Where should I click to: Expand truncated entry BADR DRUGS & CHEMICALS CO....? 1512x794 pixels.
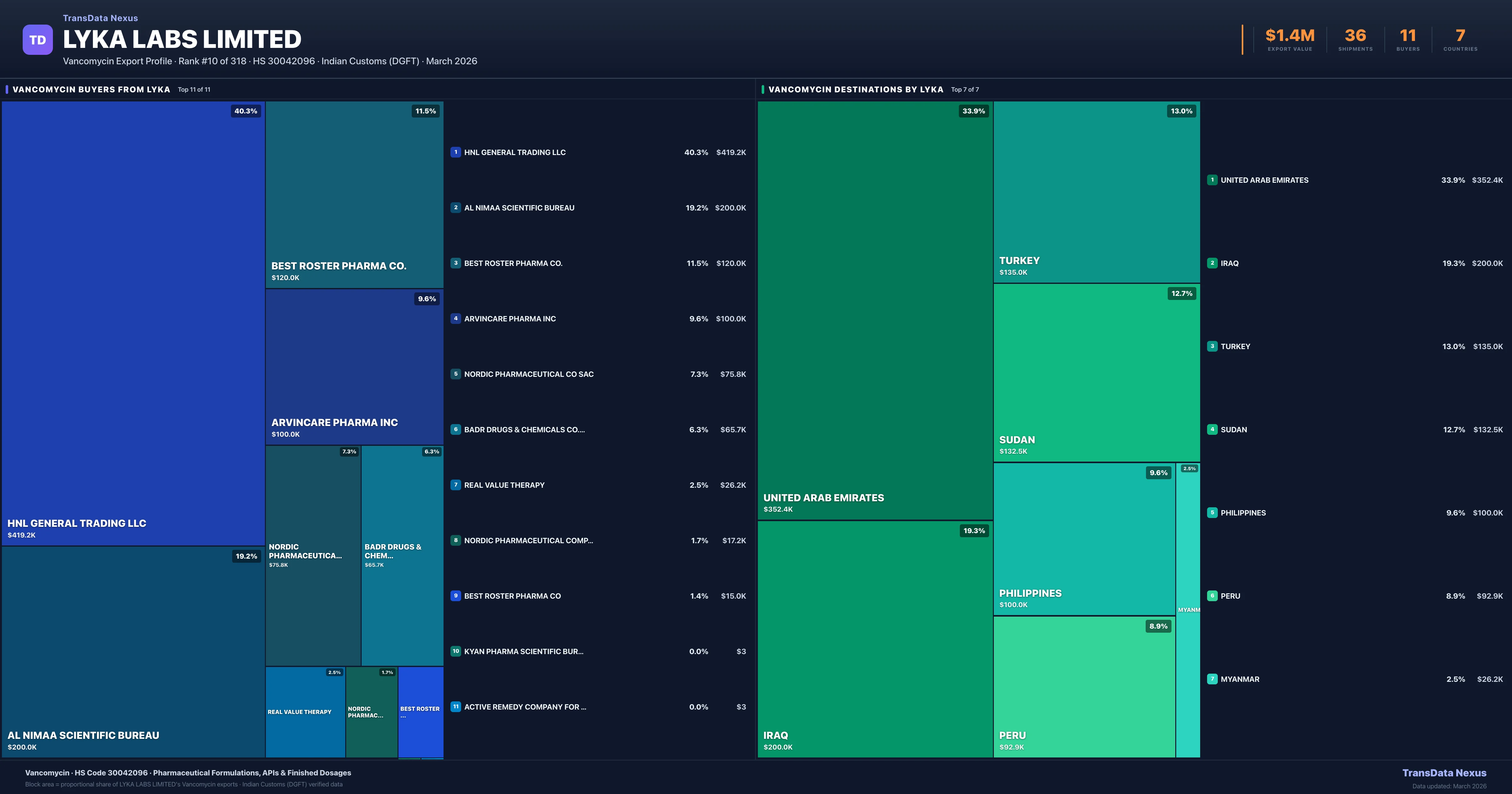tap(524, 429)
